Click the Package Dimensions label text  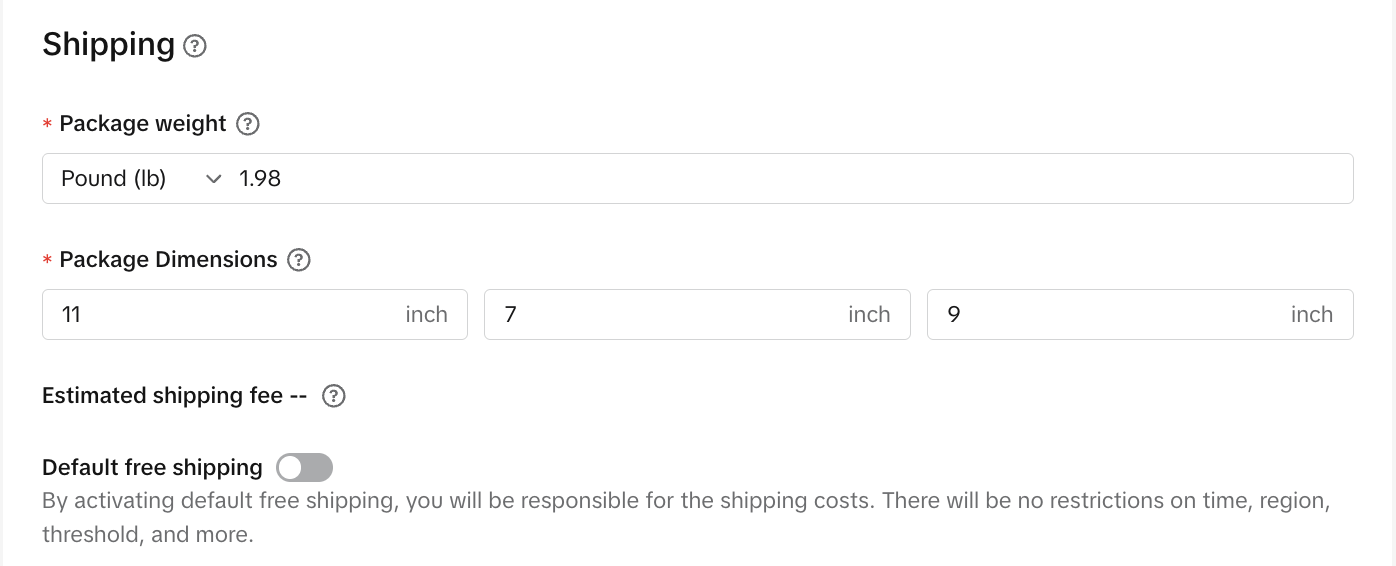pyautogui.click(x=168, y=260)
